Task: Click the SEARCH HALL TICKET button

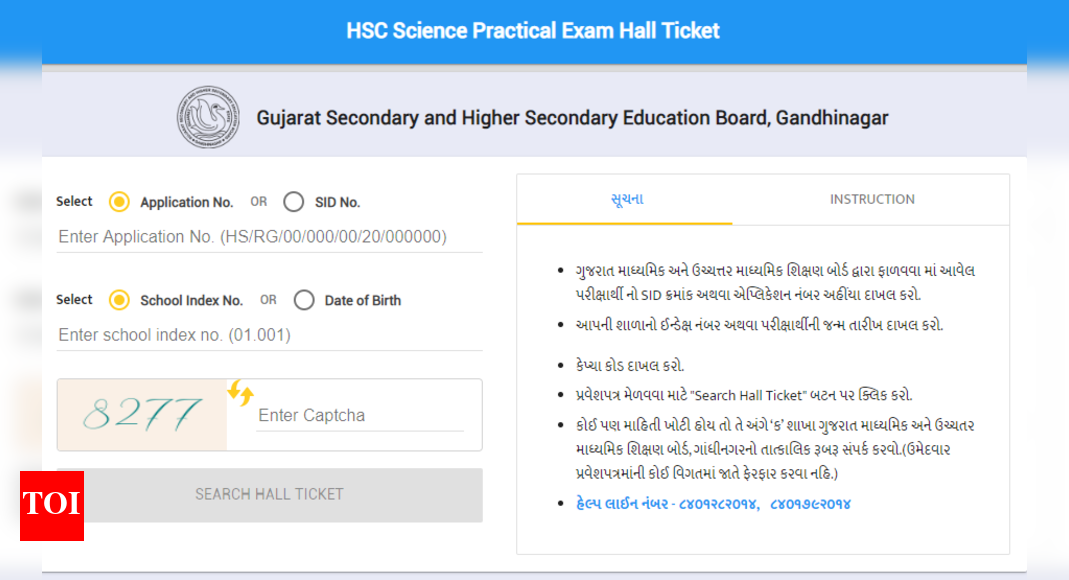Action: [268, 494]
